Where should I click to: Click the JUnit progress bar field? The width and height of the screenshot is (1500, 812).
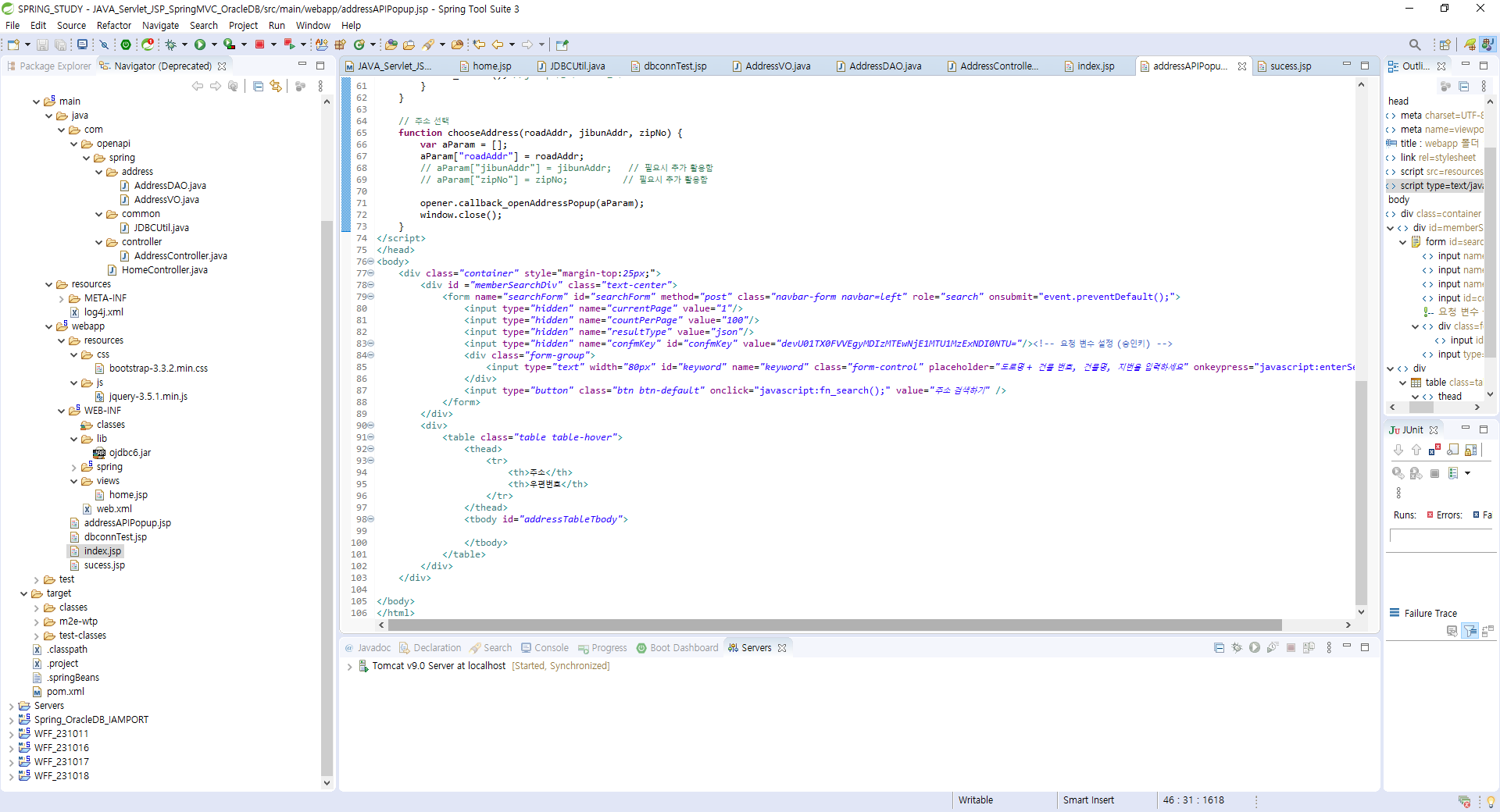tap(1441, 536)
